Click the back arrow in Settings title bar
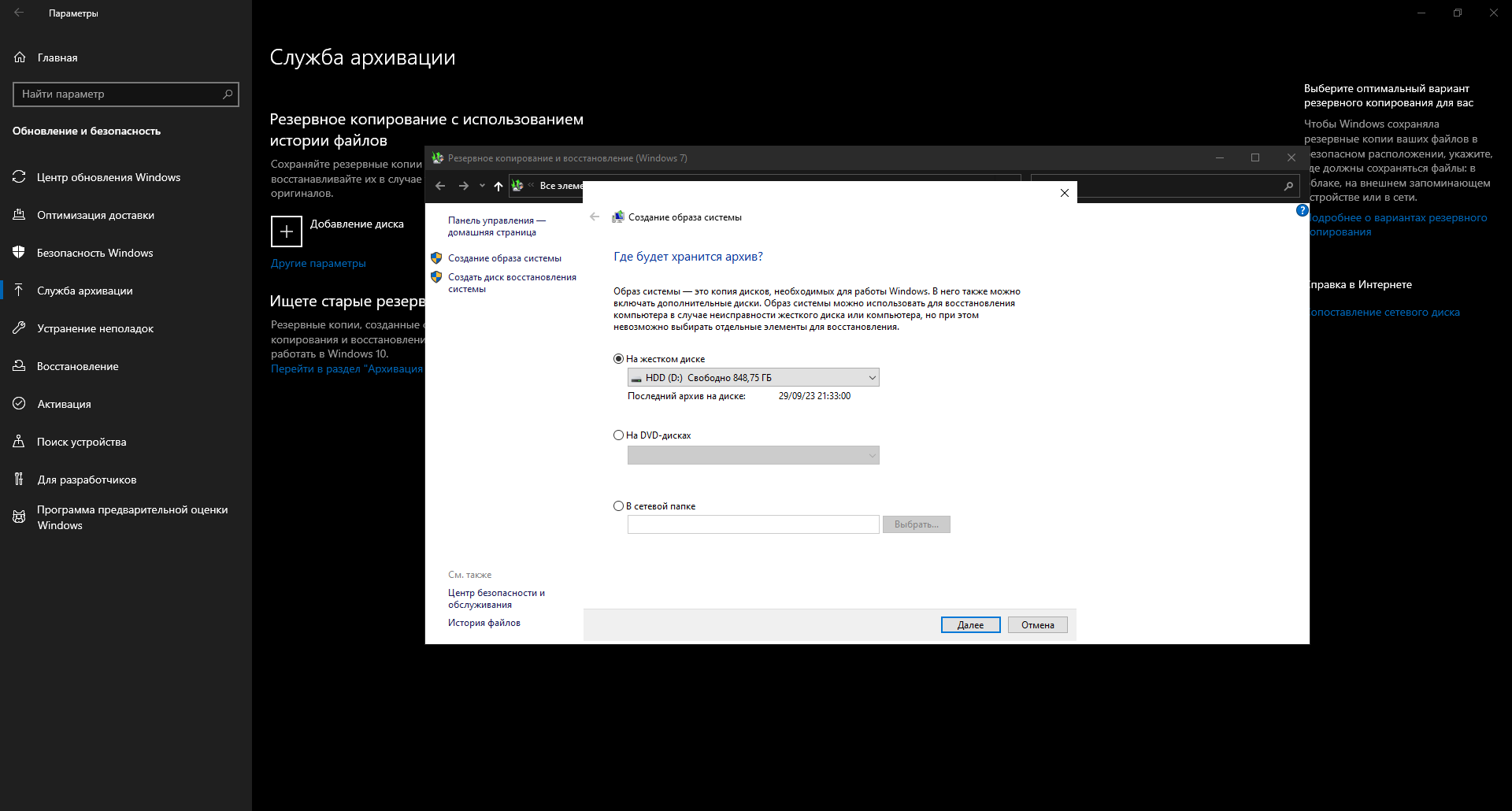The width and height of the screenshot is (1512, 811). [19, 13]
